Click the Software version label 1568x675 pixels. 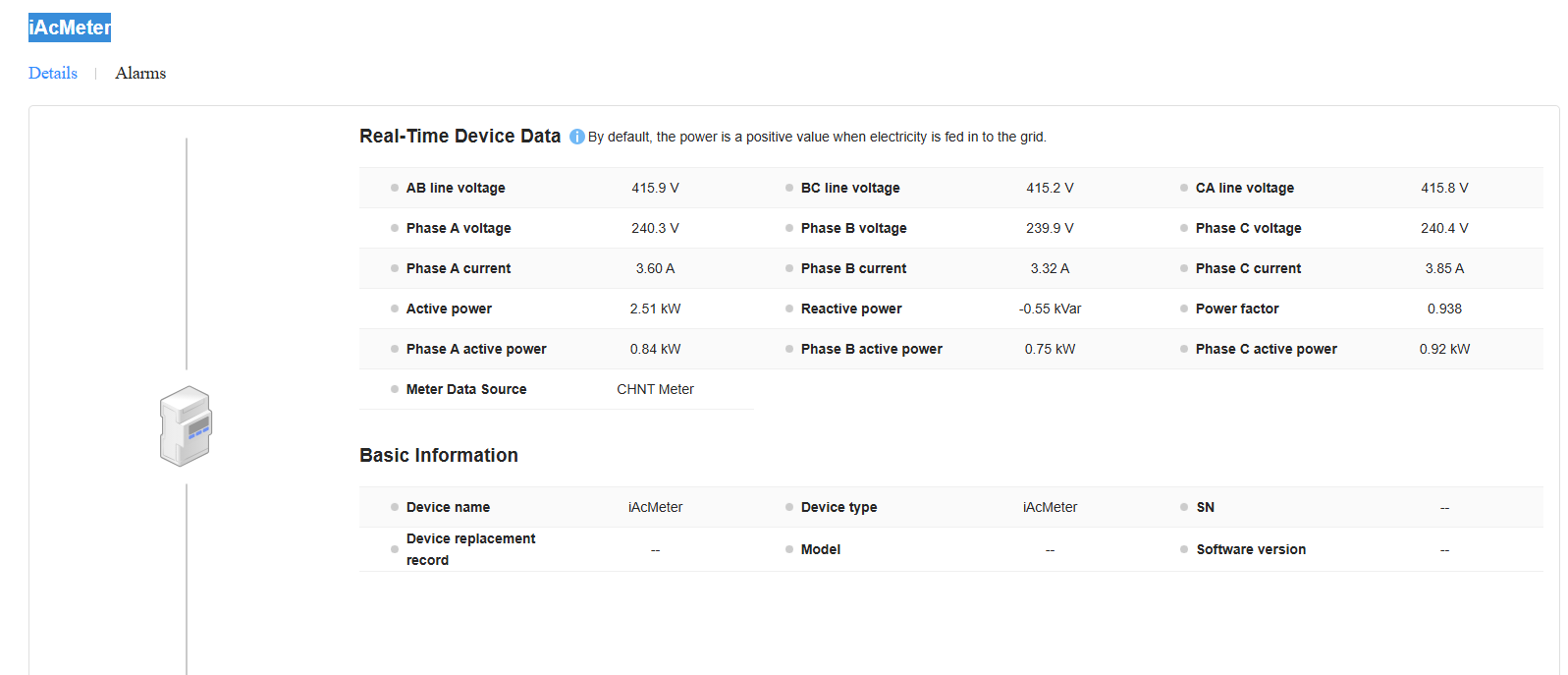[1251, 549]
